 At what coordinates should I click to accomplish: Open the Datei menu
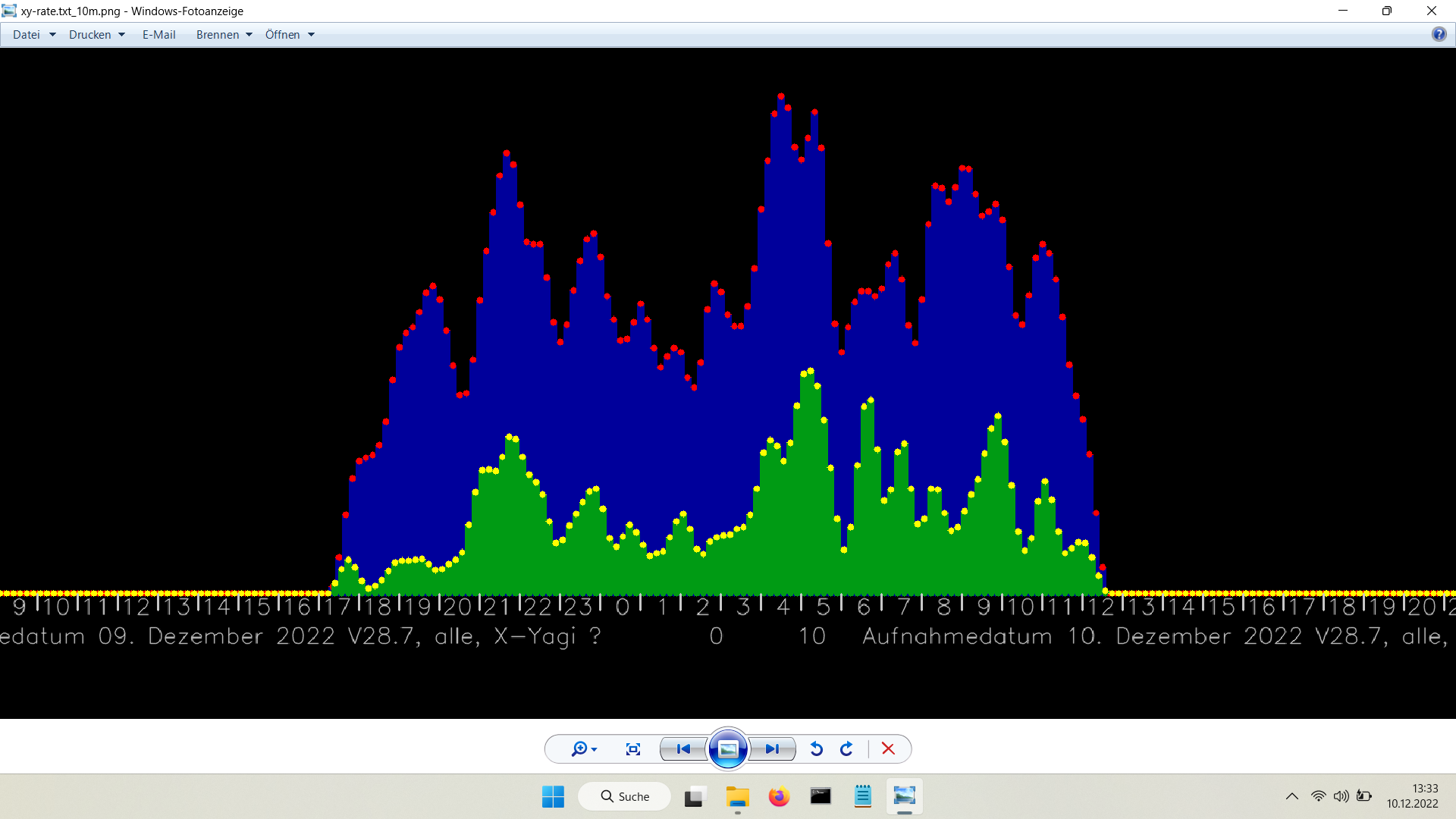[x=27, y=35]
